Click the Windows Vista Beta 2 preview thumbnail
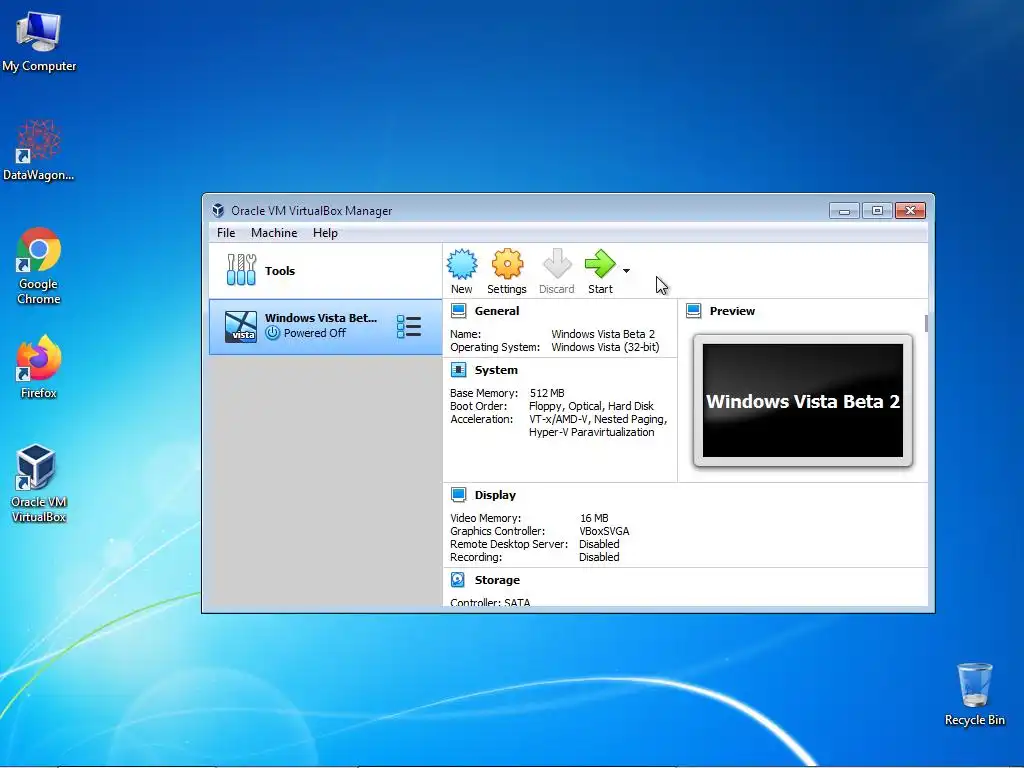Viewport: 1024px width, 768px height. (803, 401)
